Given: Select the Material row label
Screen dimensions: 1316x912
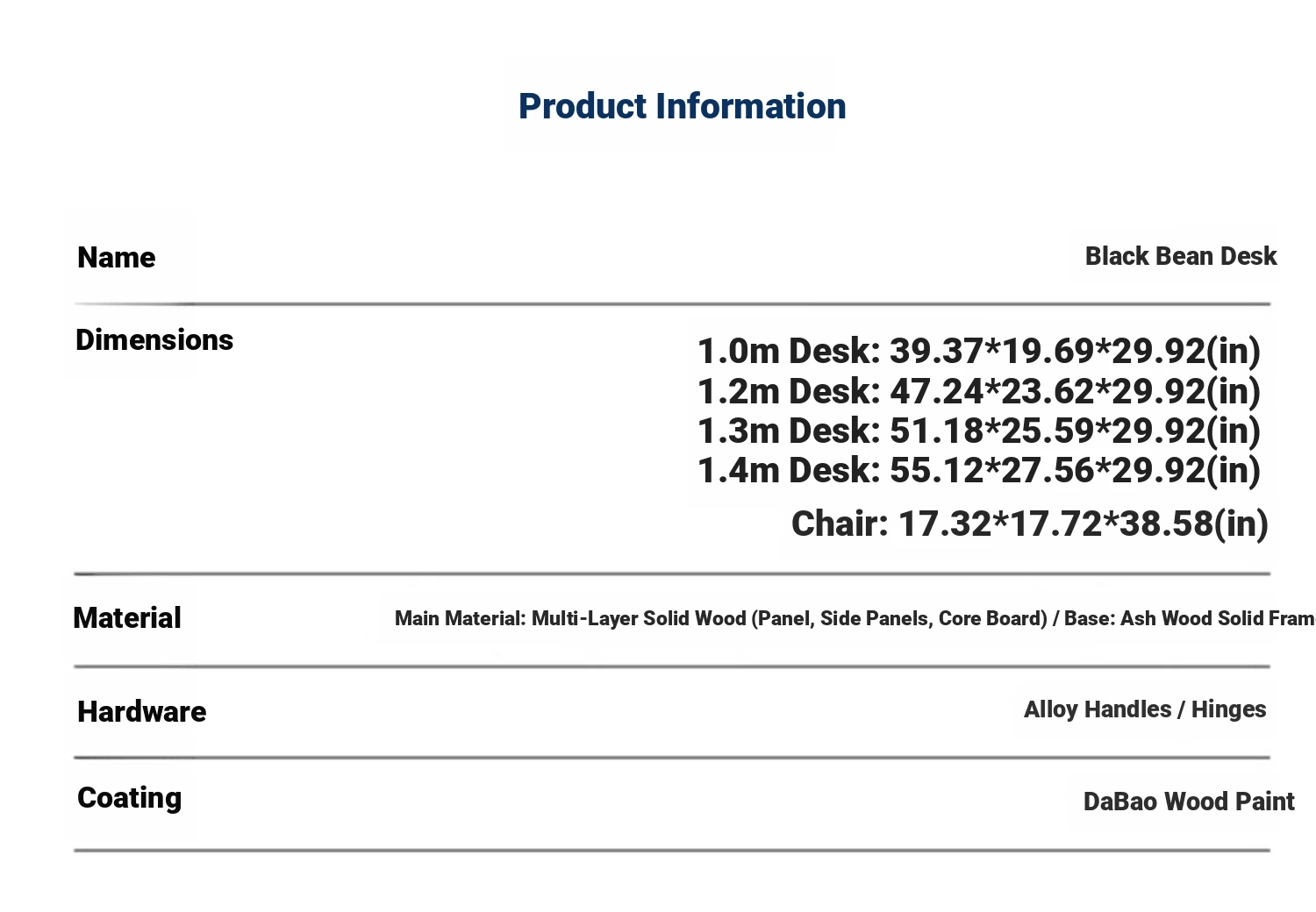Looking at the screenshot, I should [x=127, y=617].
